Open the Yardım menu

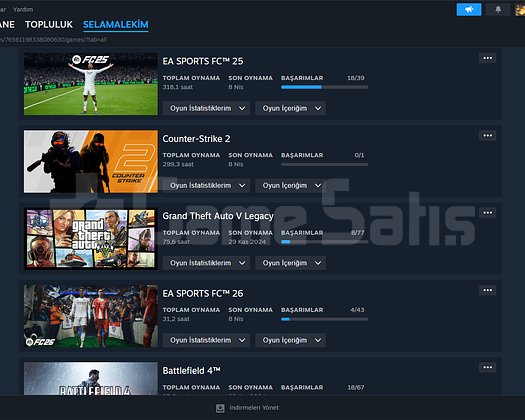click(x=23, y=9)
